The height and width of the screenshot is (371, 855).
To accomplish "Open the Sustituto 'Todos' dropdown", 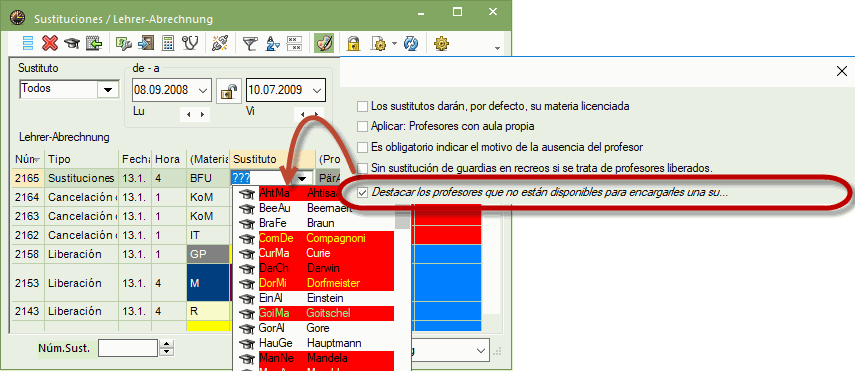I will [107, 89].
